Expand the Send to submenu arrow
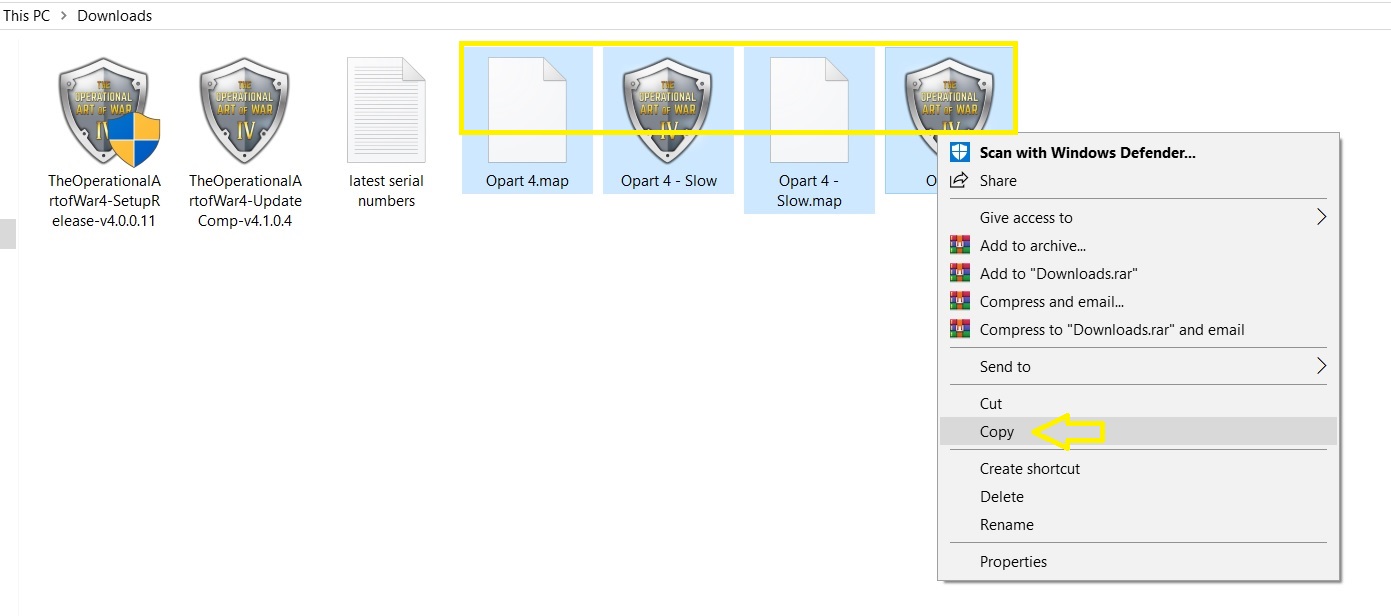Screen dimensions: 1391x616 pos(1321,366)
